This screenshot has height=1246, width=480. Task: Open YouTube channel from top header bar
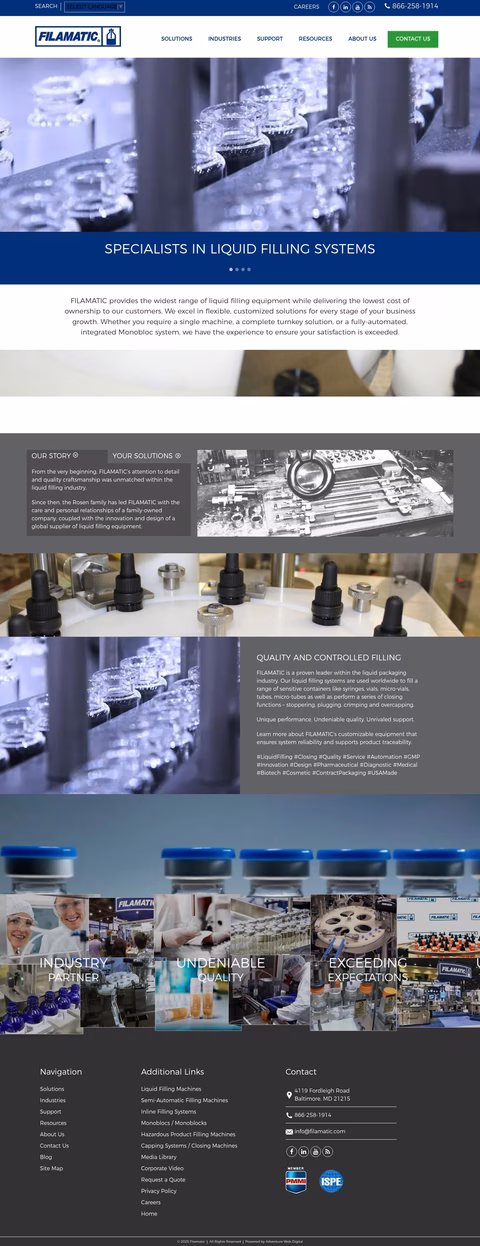coord(358,7)
